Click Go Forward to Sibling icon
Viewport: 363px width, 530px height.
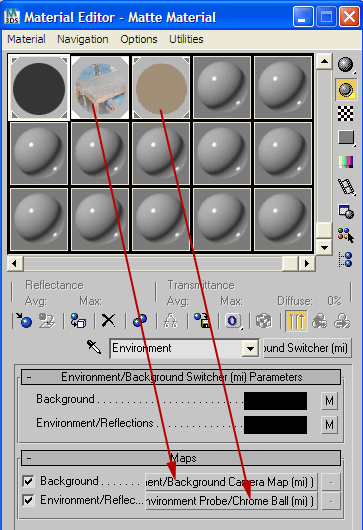tap(342, 320)
